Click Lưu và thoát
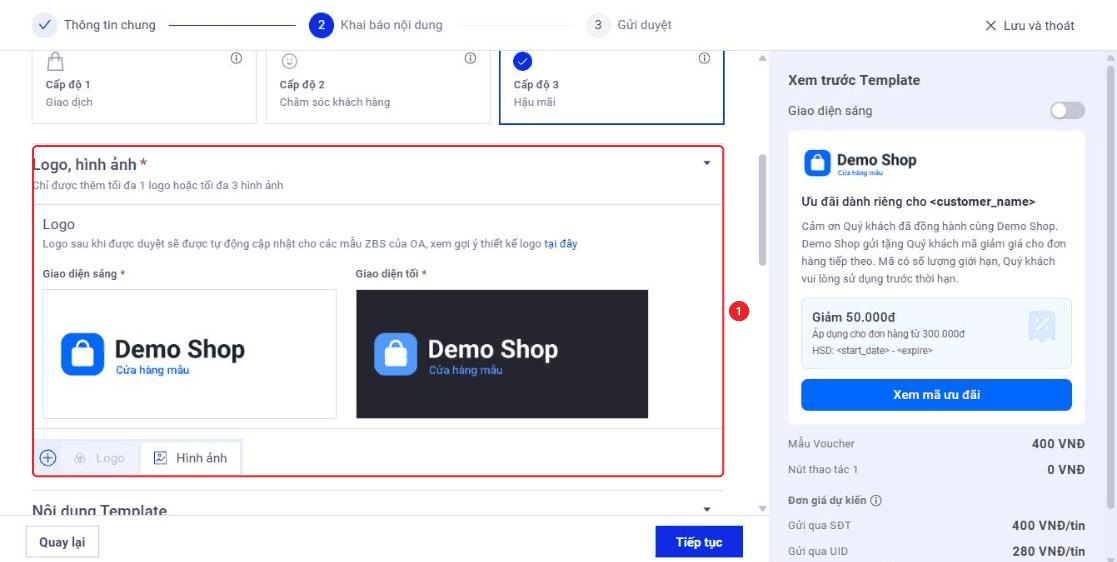The image size is (1117, 562). [x=1029, y=26]
